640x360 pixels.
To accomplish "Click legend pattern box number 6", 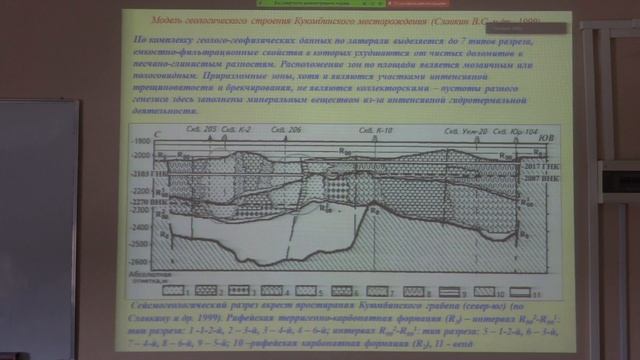I will (342, 291).
